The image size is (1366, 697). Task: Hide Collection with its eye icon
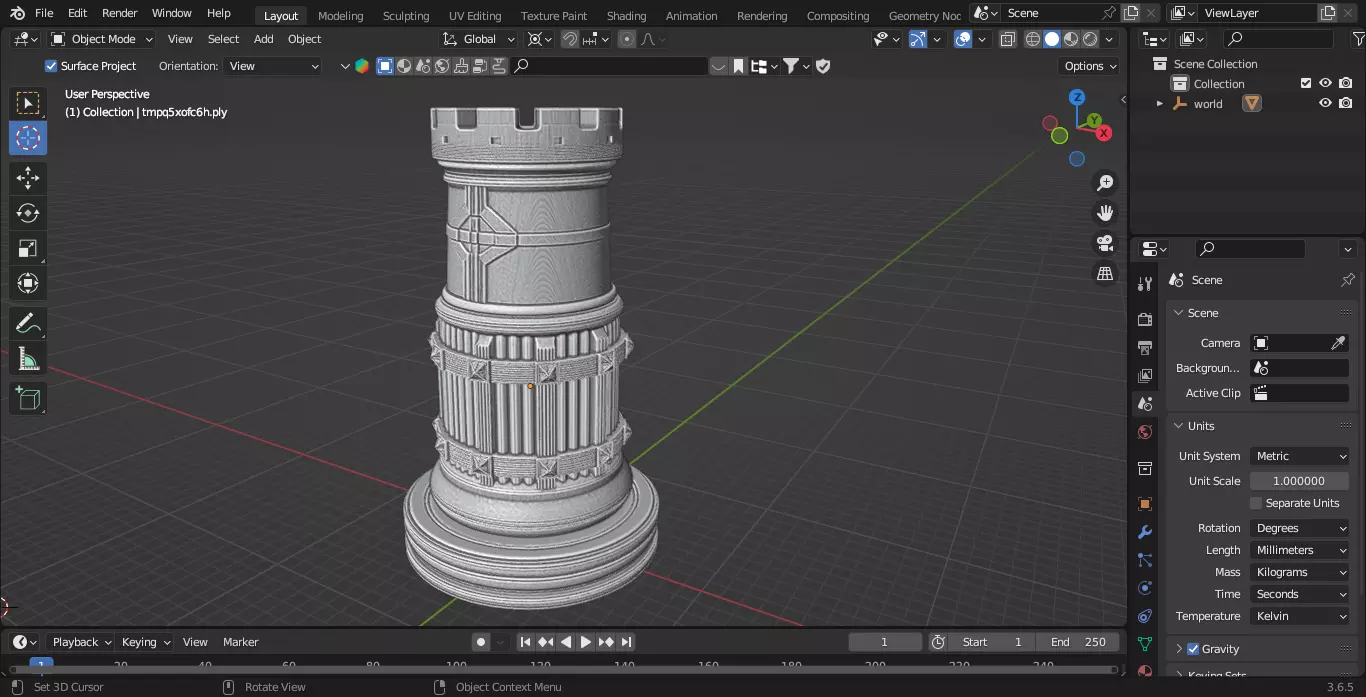pyautogui.click(x=1325, y=84)
